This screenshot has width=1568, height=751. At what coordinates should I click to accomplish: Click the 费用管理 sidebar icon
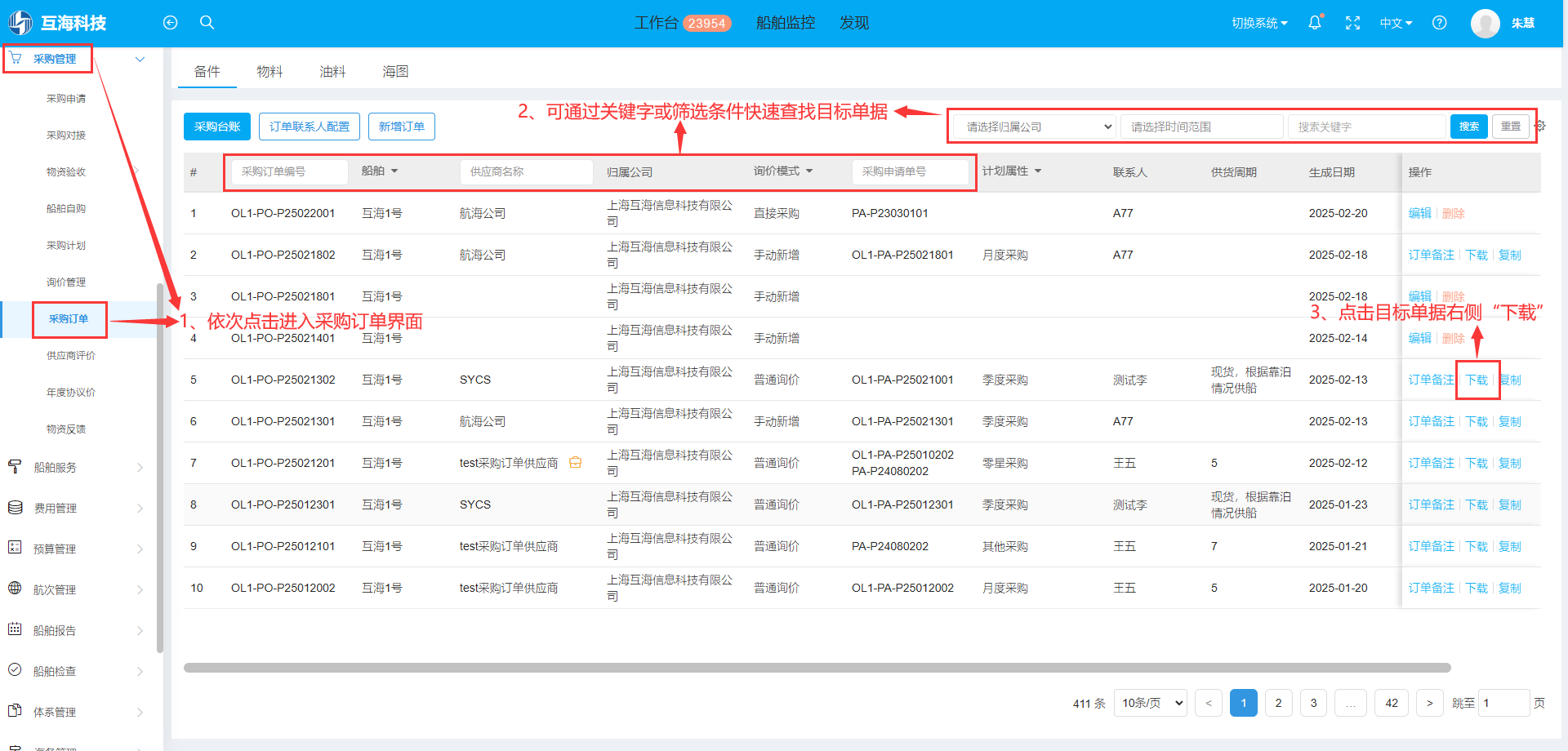(x=15, y=508)
